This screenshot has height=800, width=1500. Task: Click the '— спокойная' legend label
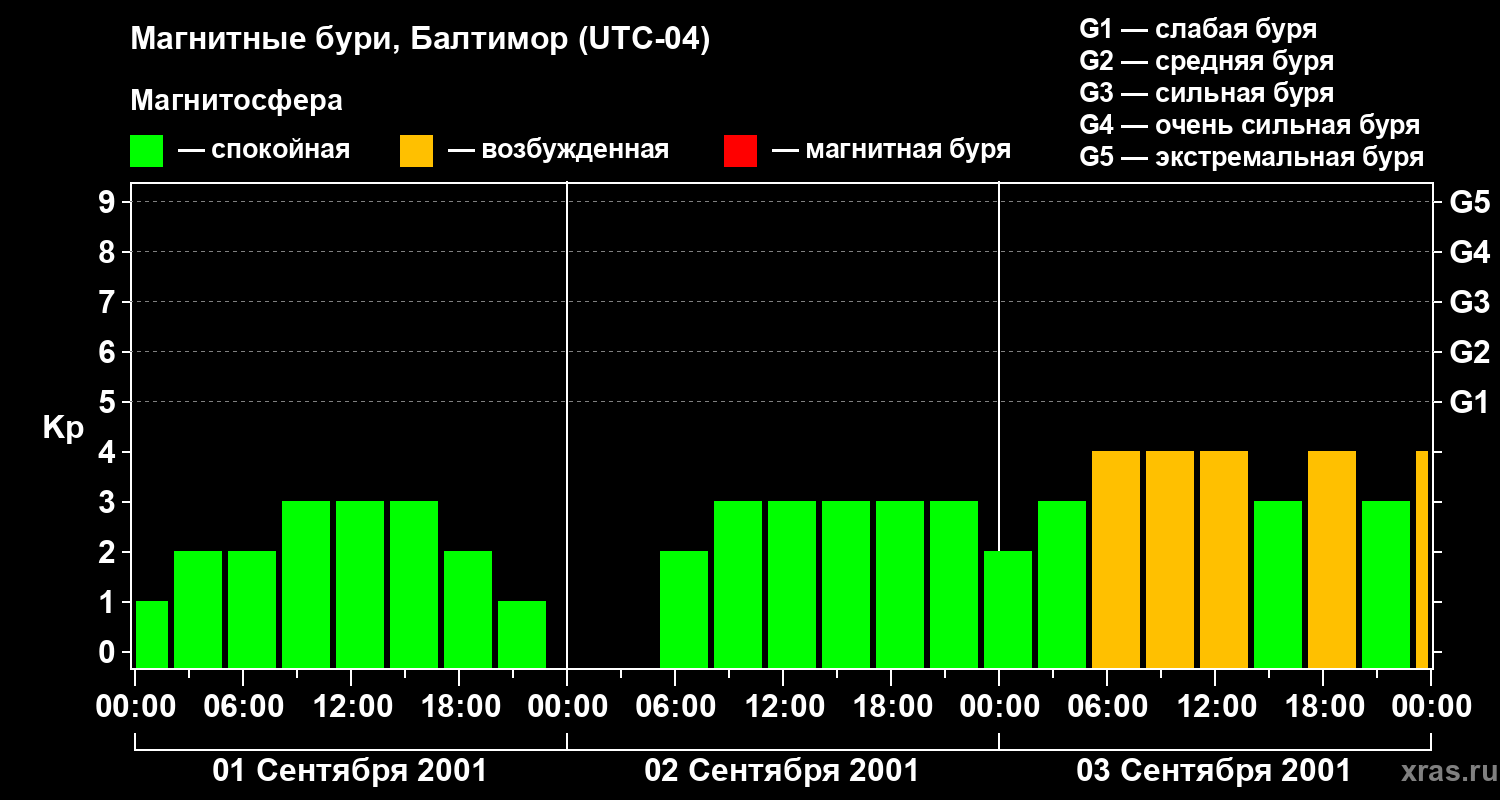pyautogui.click(x=264, y=150)
